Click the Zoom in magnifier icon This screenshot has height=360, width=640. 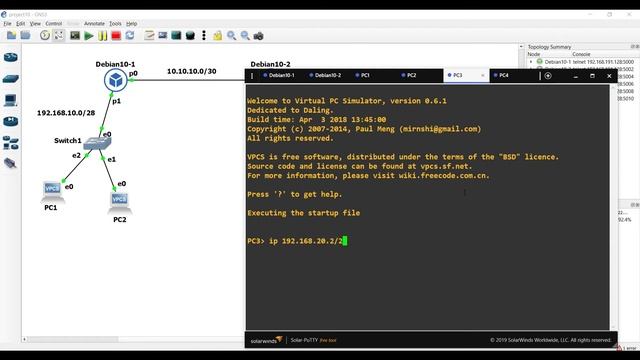point(231,36)
